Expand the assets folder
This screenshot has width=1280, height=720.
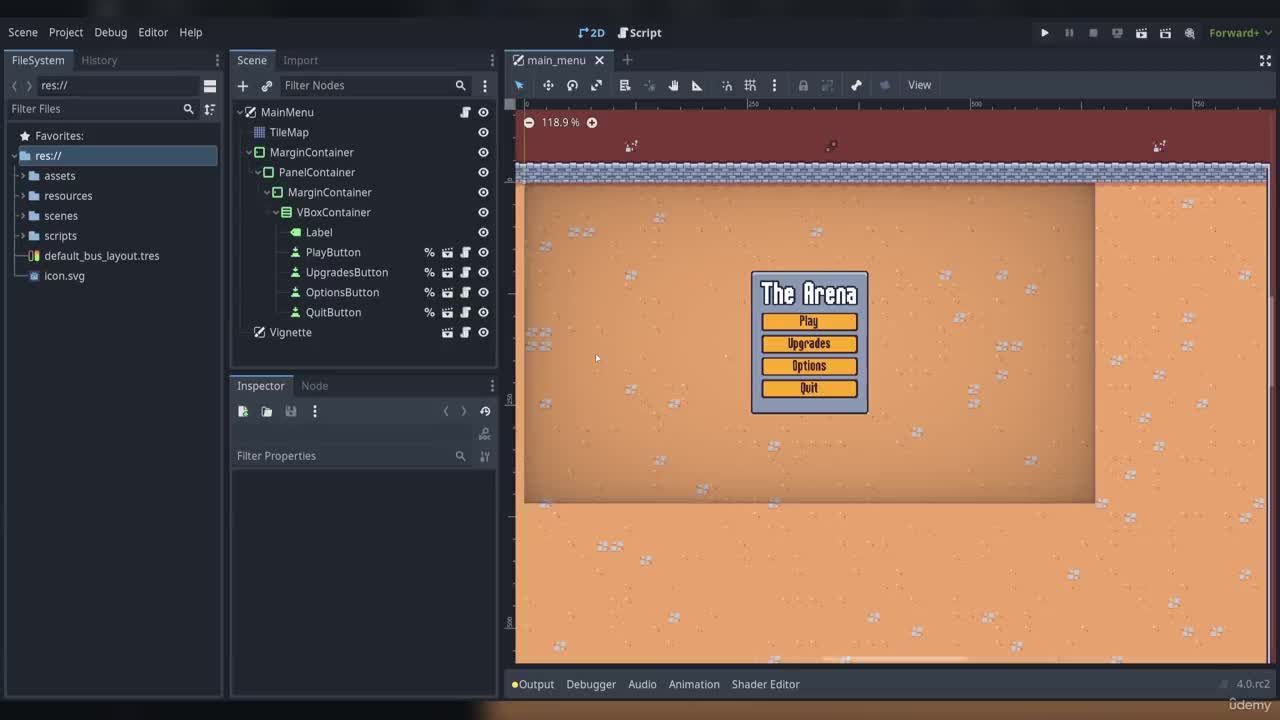[x=22, y=176]
